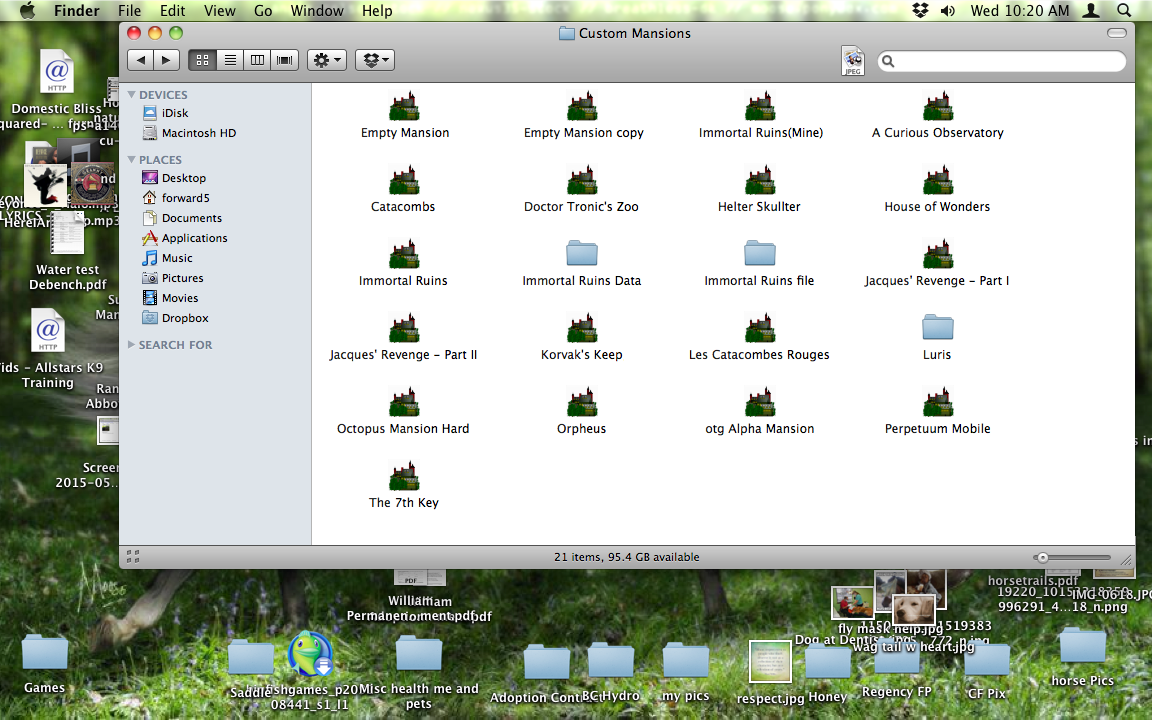Open the Catacombs mansion file icon
The height and width of the screenshot is (720, 1152).
point(403,181)
